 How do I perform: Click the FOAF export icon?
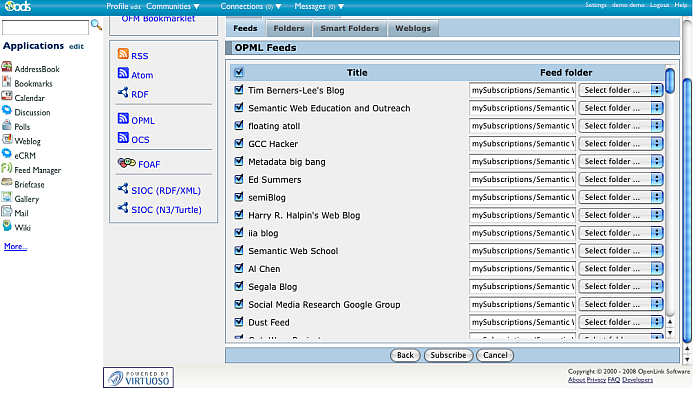click(125, 163)
